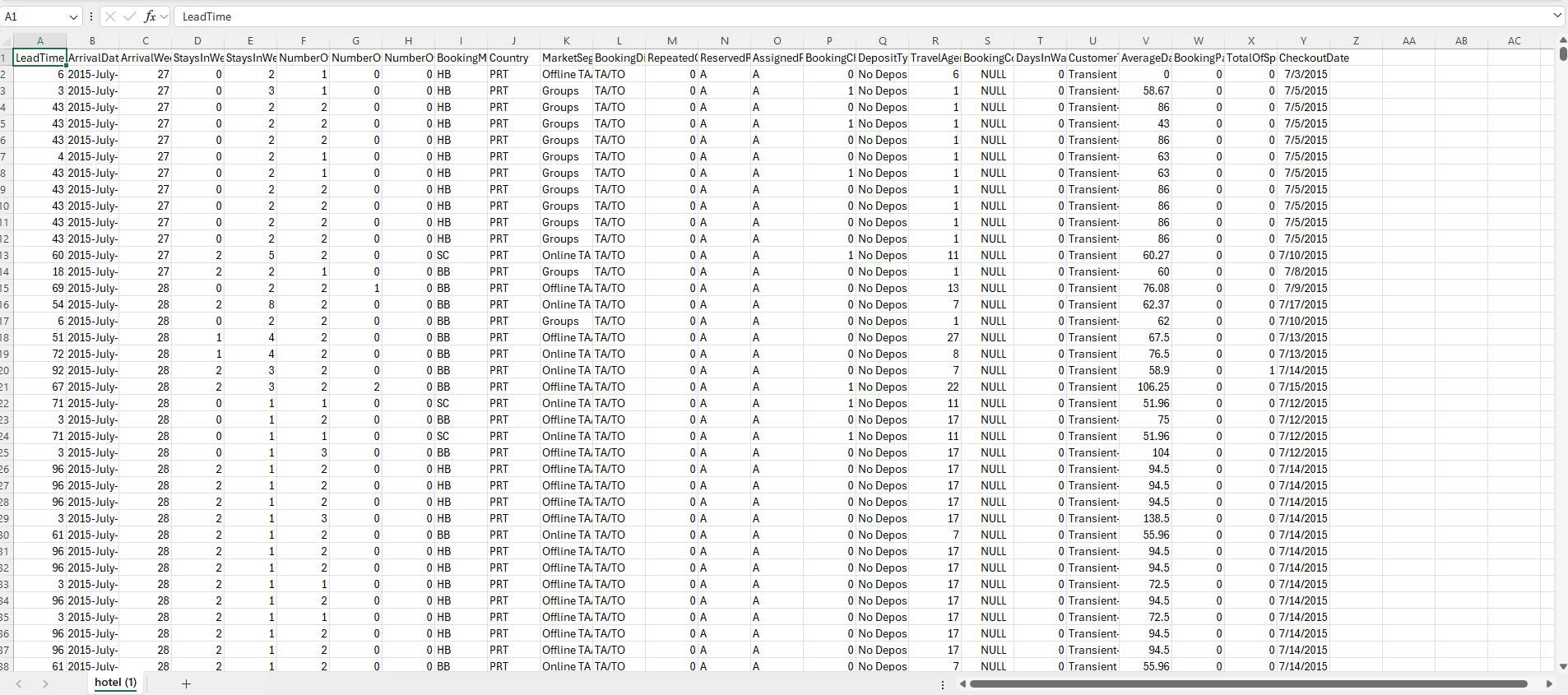Click cell with date 7/3/2015
Viewport: 1568px width, 695px height.
click(1303, 74)
